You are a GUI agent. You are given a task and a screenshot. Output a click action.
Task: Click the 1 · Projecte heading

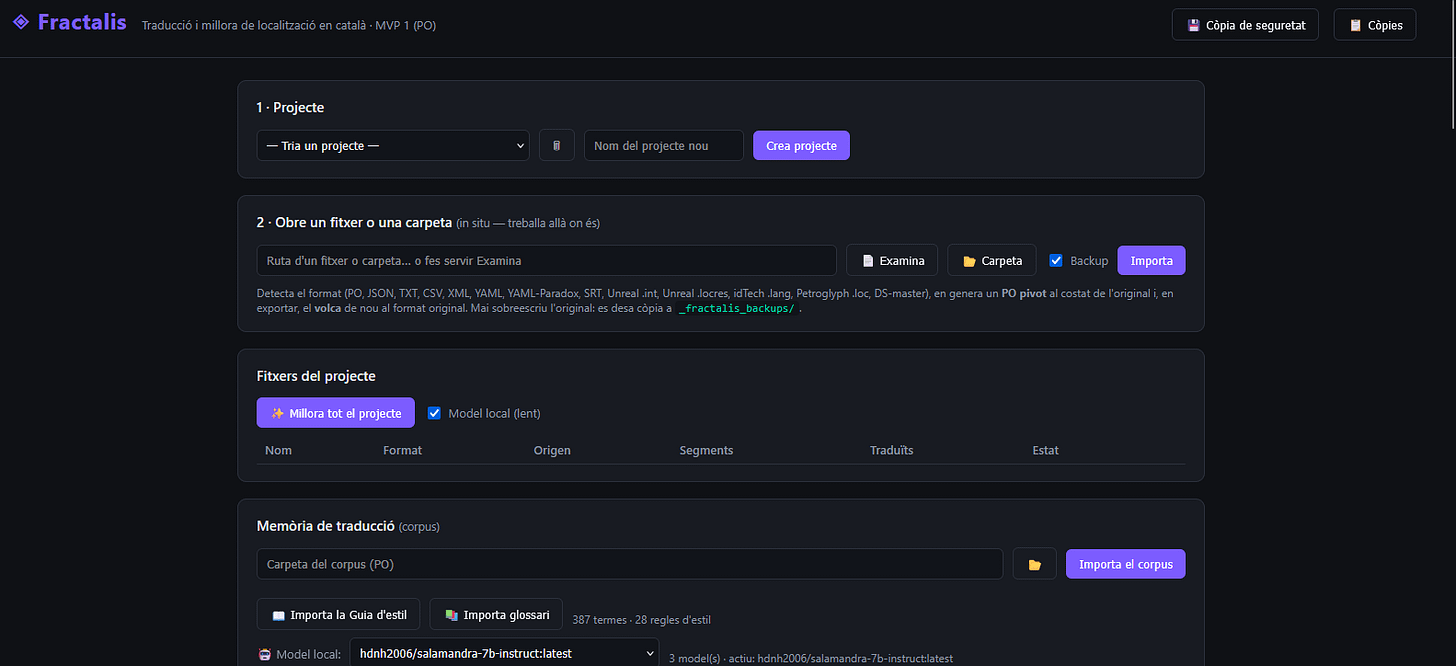pos(290,107)
